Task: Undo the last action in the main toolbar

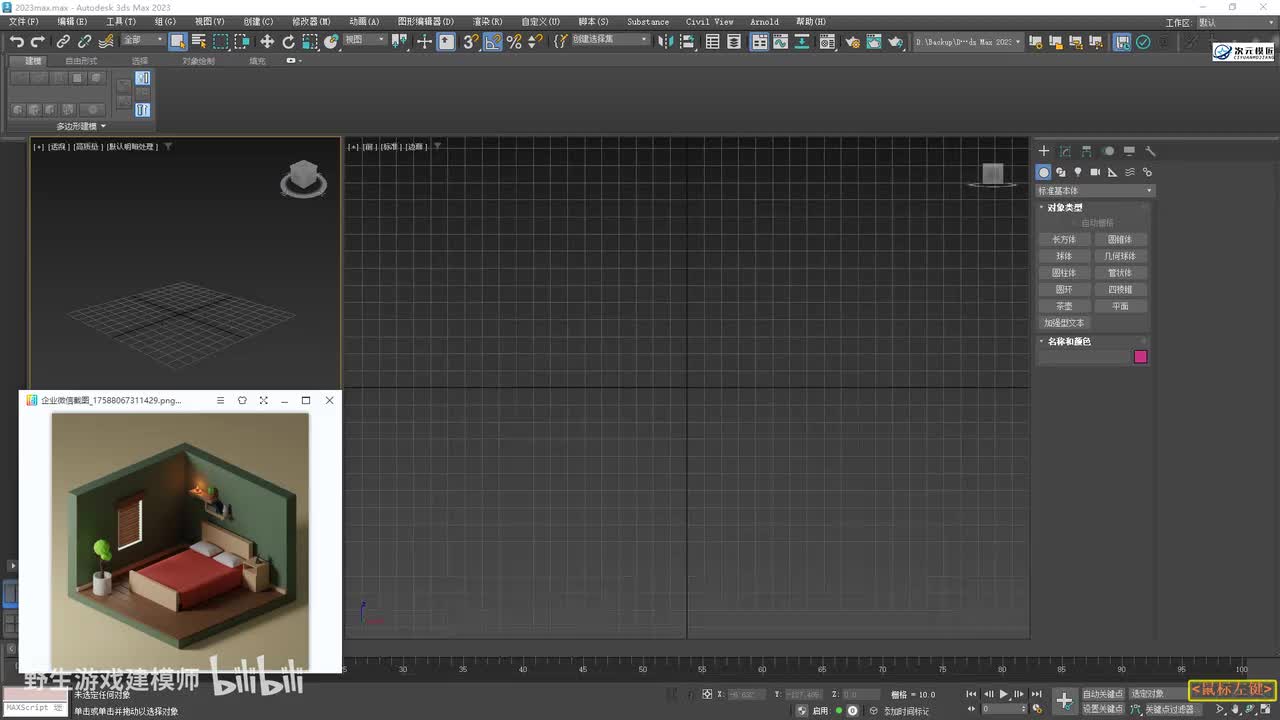Action: (x=16, y=41)
